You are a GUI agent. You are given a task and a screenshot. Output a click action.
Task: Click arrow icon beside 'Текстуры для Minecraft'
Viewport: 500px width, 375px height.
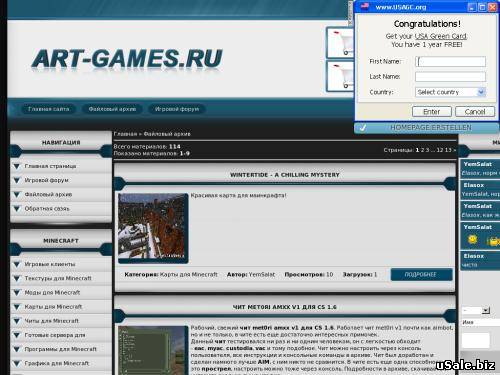16,278
